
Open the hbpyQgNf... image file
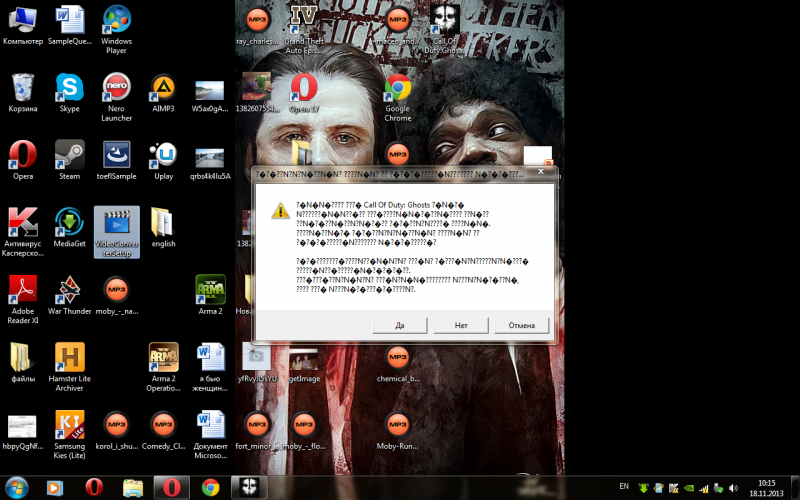(22, 433)
